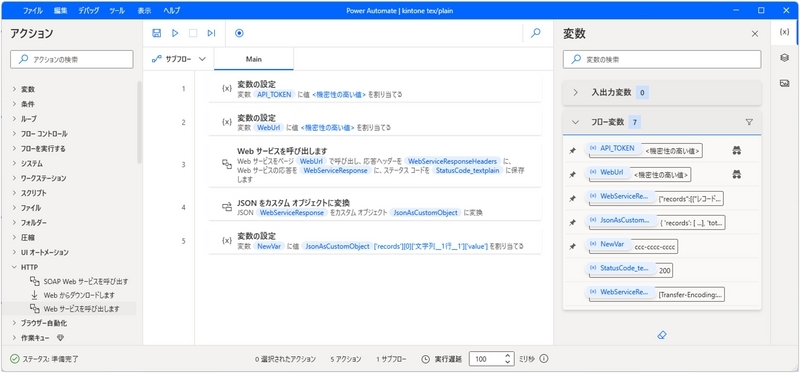Image resolution: width=800 pixels, height=373 pixels.
Task: Start the recorder circle icon
Action: 239,33
